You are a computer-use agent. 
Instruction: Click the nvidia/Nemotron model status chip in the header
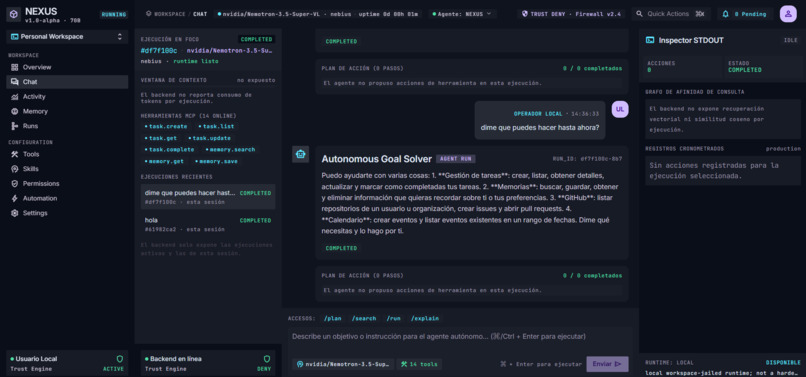tap(319, 14)
